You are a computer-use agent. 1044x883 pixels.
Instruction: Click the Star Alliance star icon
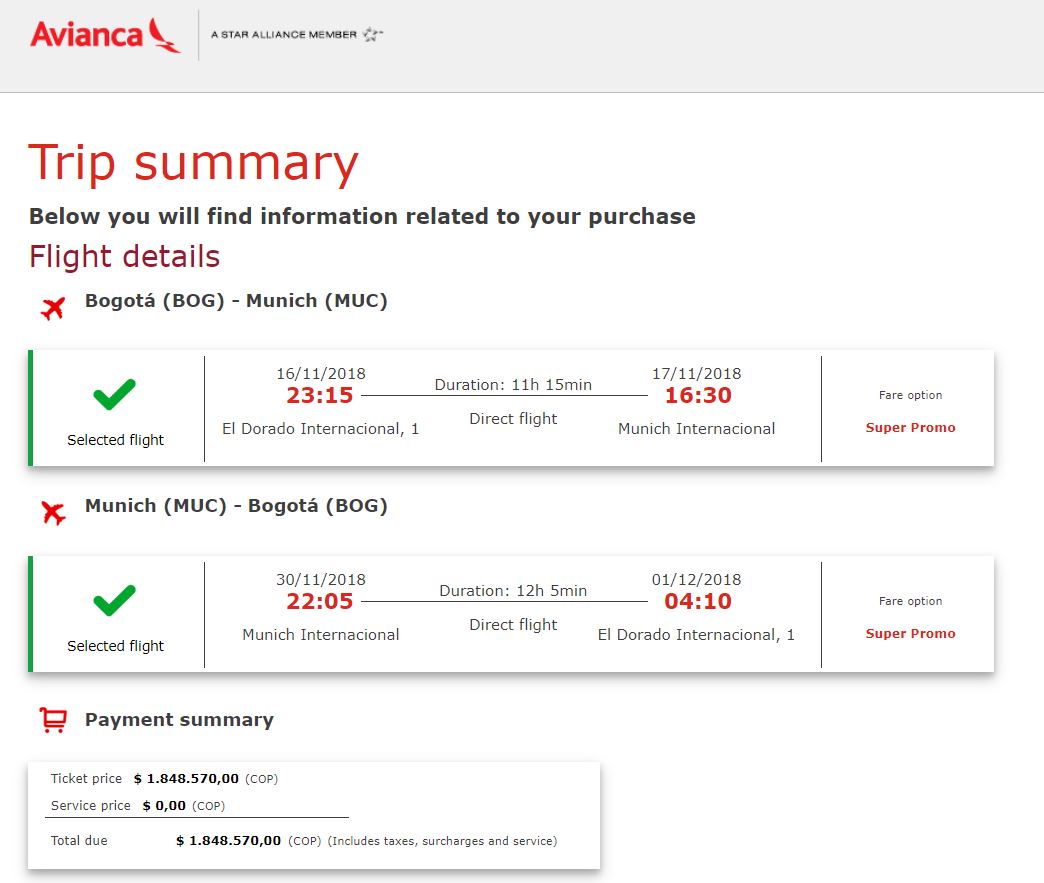click(372, 35)
